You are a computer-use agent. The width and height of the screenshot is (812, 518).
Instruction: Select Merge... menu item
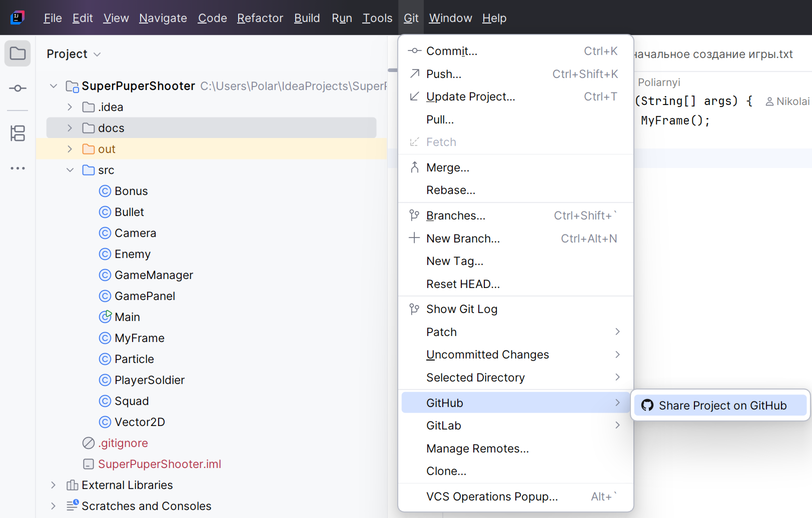(x=516, y=168)
